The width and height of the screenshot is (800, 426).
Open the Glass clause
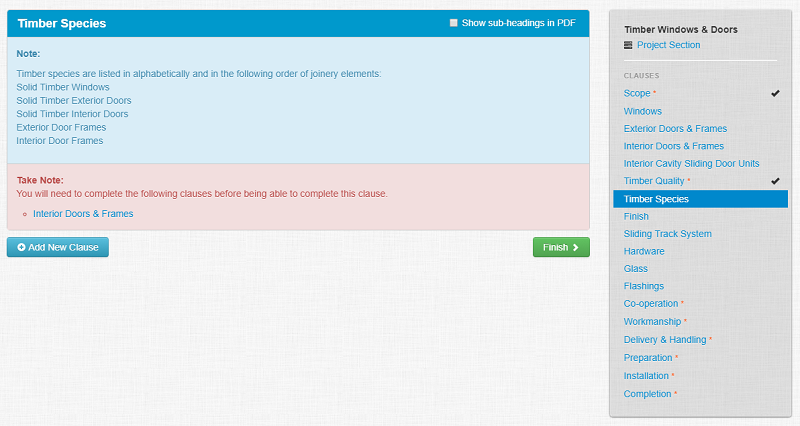pyautogui.click(x=636, y=269)
